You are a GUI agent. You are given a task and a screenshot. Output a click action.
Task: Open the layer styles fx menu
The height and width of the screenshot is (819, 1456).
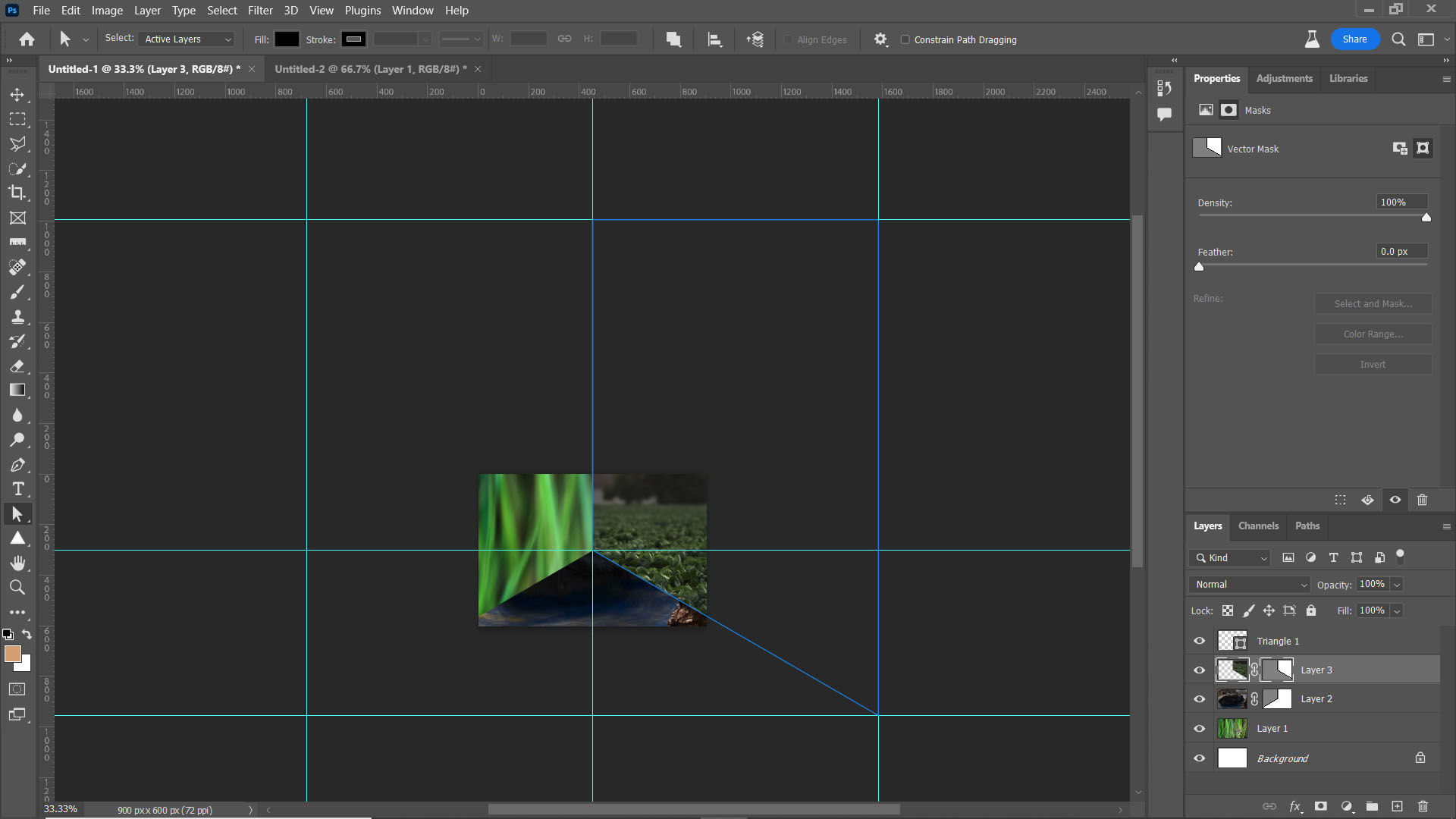pos(1296,806)
